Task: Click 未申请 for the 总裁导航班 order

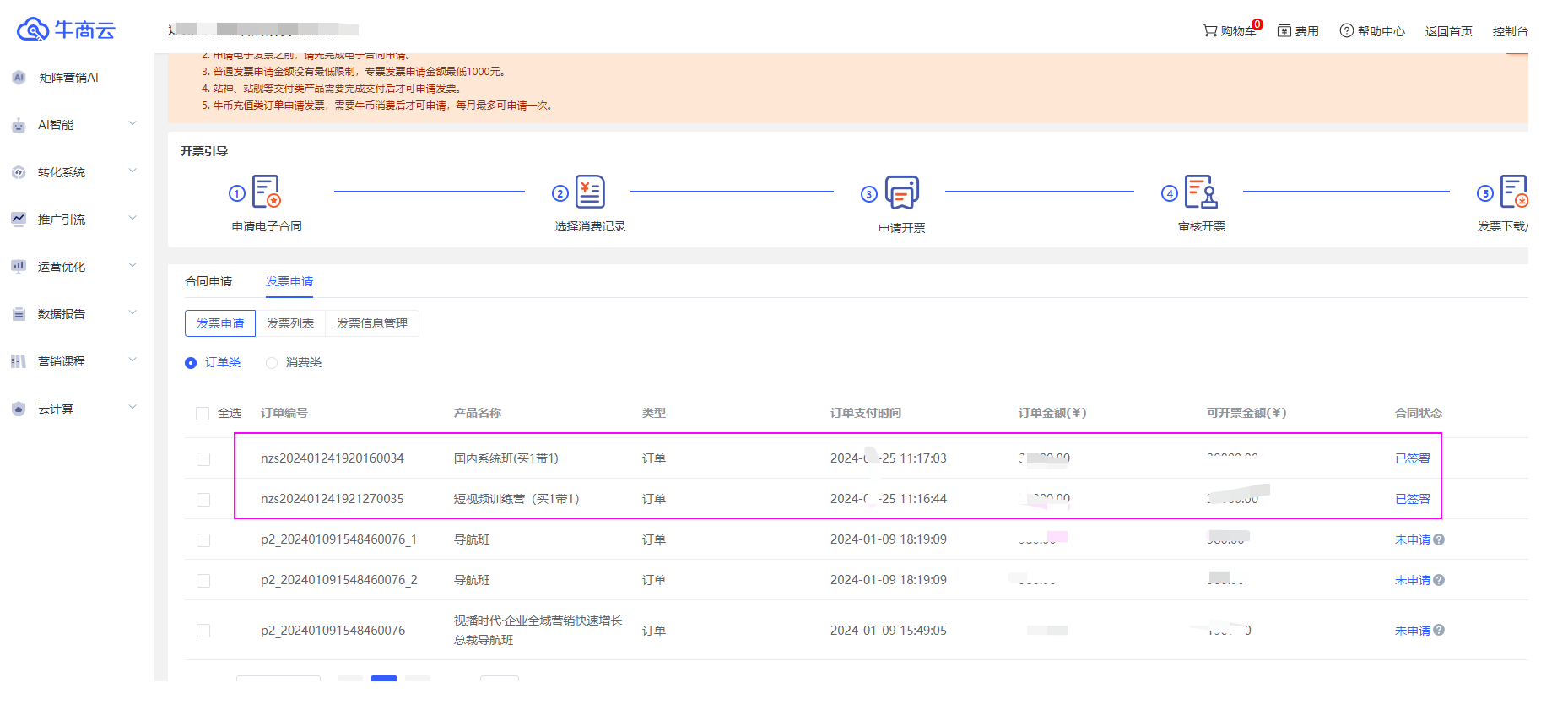Action: pos(1413,631)
